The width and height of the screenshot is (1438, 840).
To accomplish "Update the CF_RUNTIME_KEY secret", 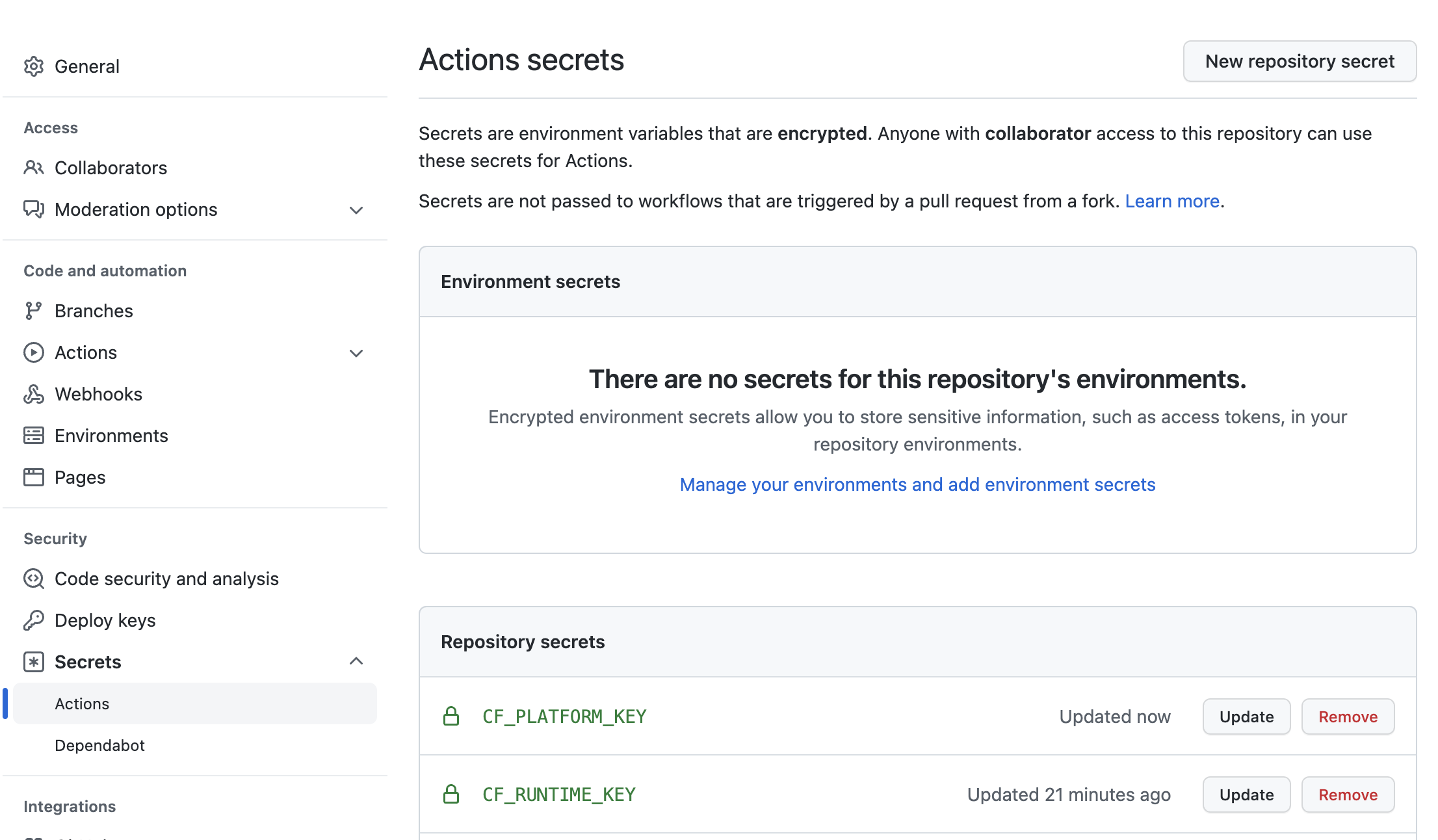I will [1246, 794].
